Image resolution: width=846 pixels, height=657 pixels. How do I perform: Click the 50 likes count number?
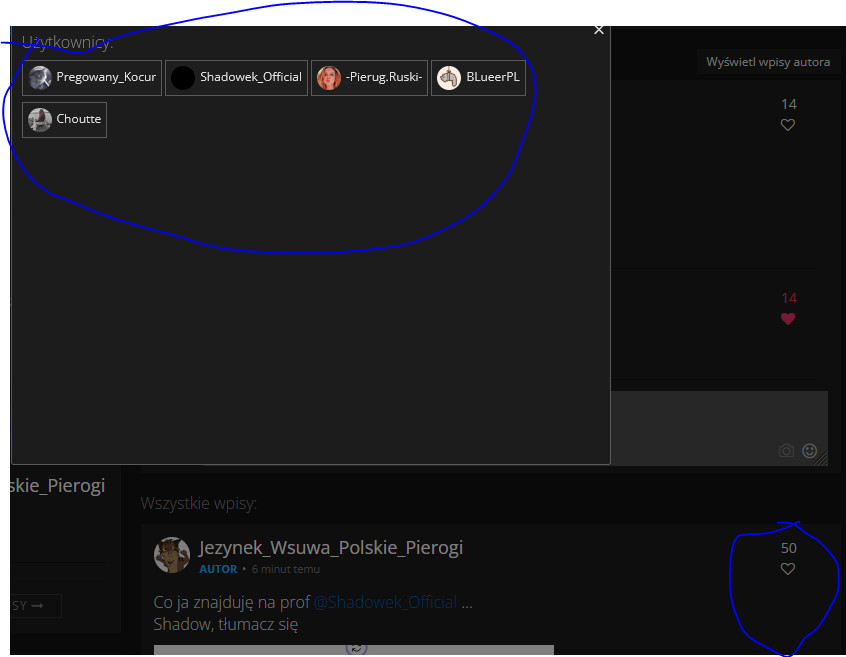click(788, 548)
